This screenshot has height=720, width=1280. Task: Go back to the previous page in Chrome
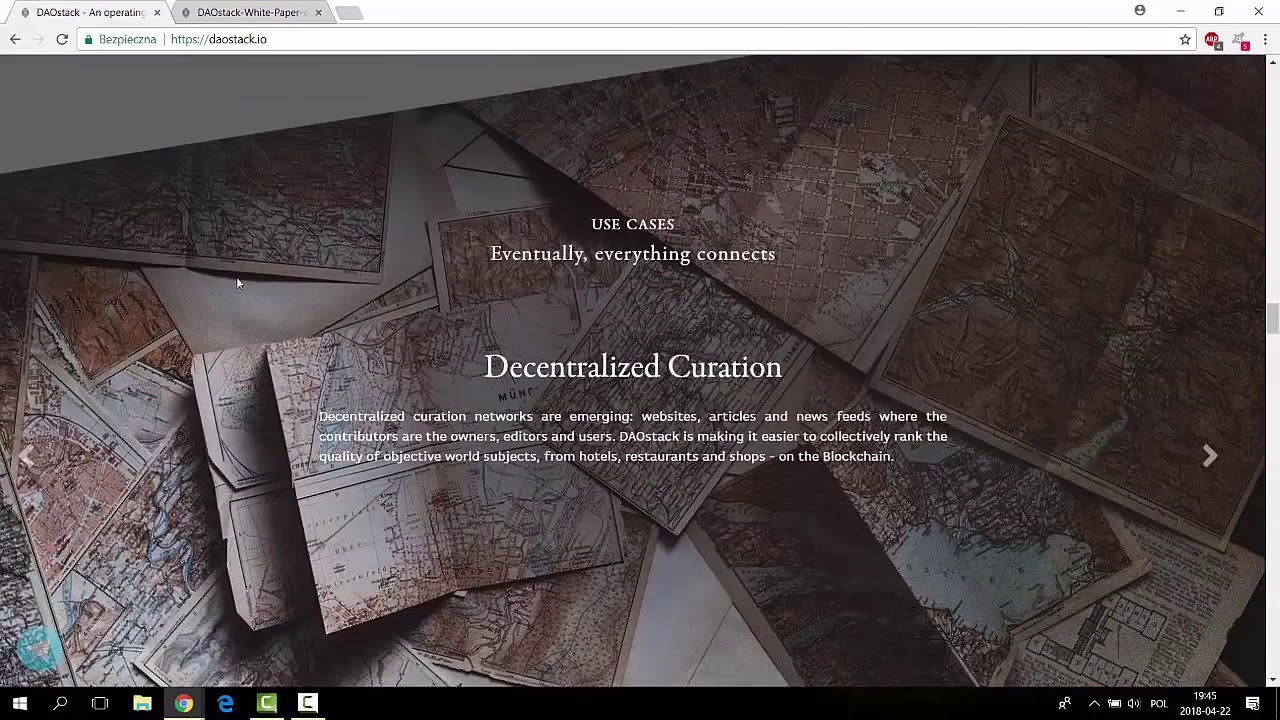(15, 39)
